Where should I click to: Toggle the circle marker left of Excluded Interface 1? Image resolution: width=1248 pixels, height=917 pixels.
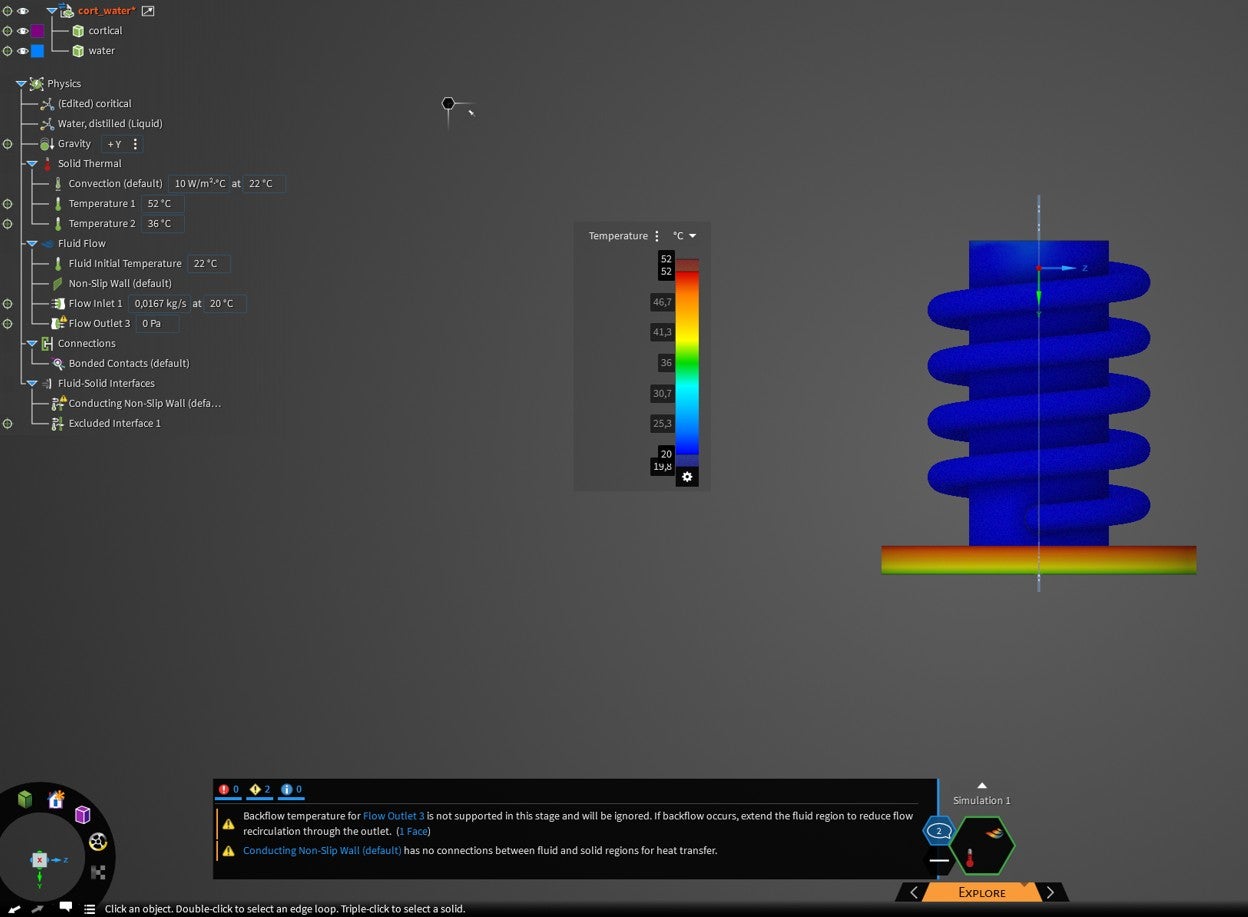tap(8, 424)
